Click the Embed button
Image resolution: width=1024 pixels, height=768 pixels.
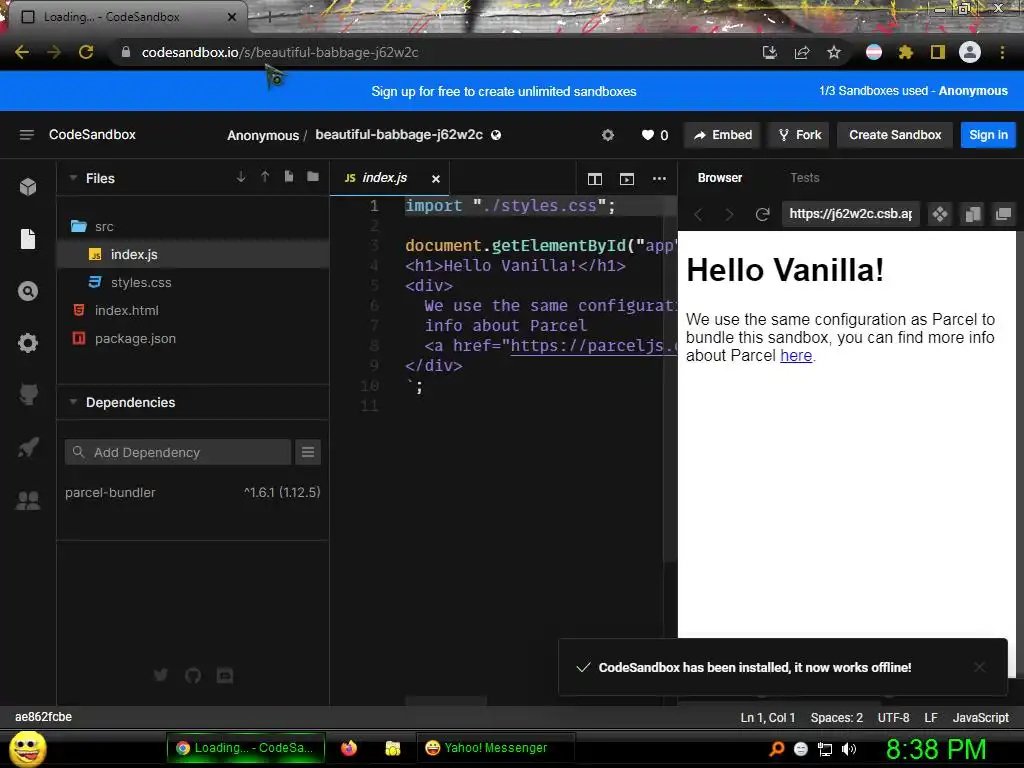click(x=723, y=135)
